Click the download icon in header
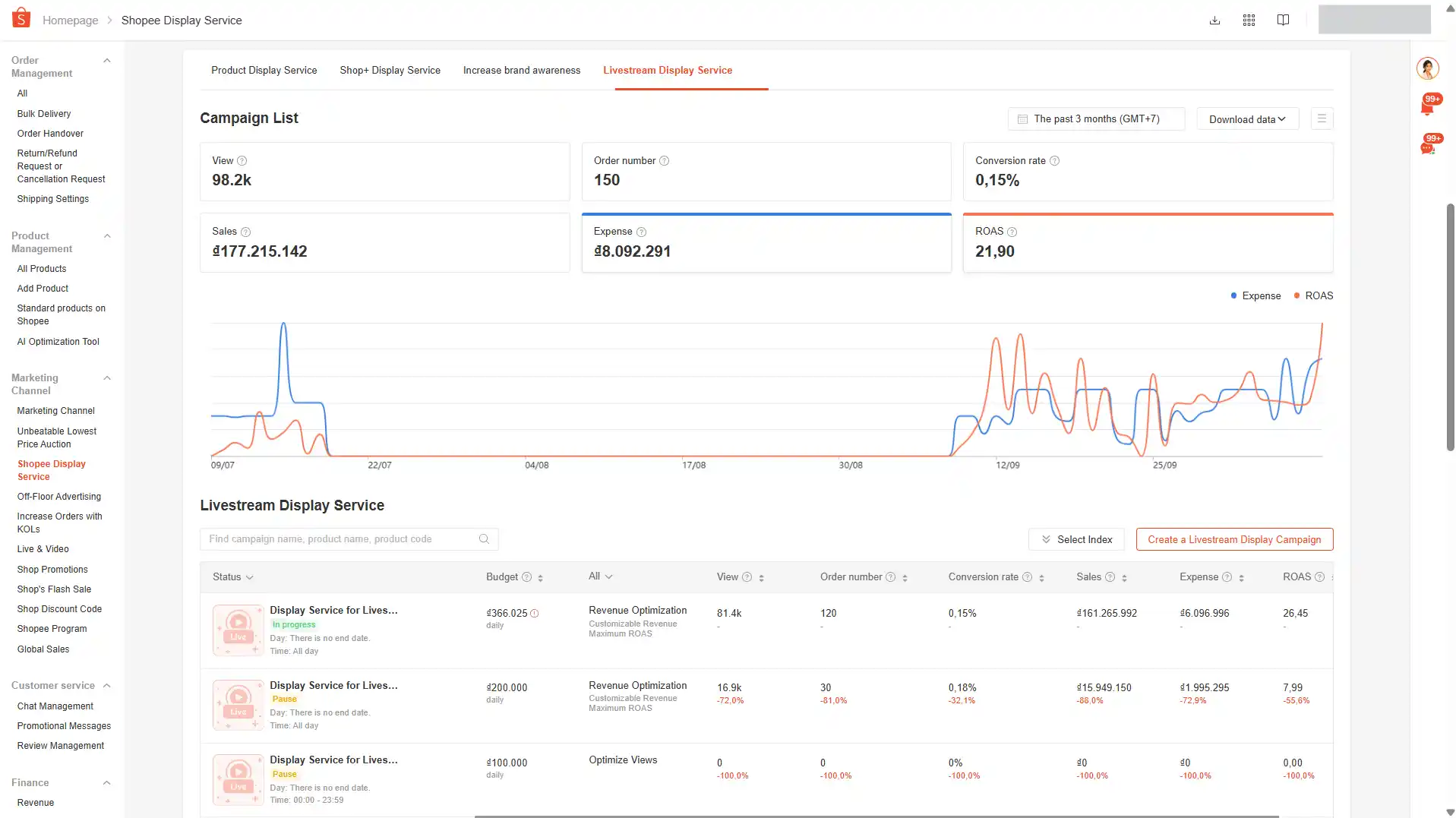 coord(1214,21)
